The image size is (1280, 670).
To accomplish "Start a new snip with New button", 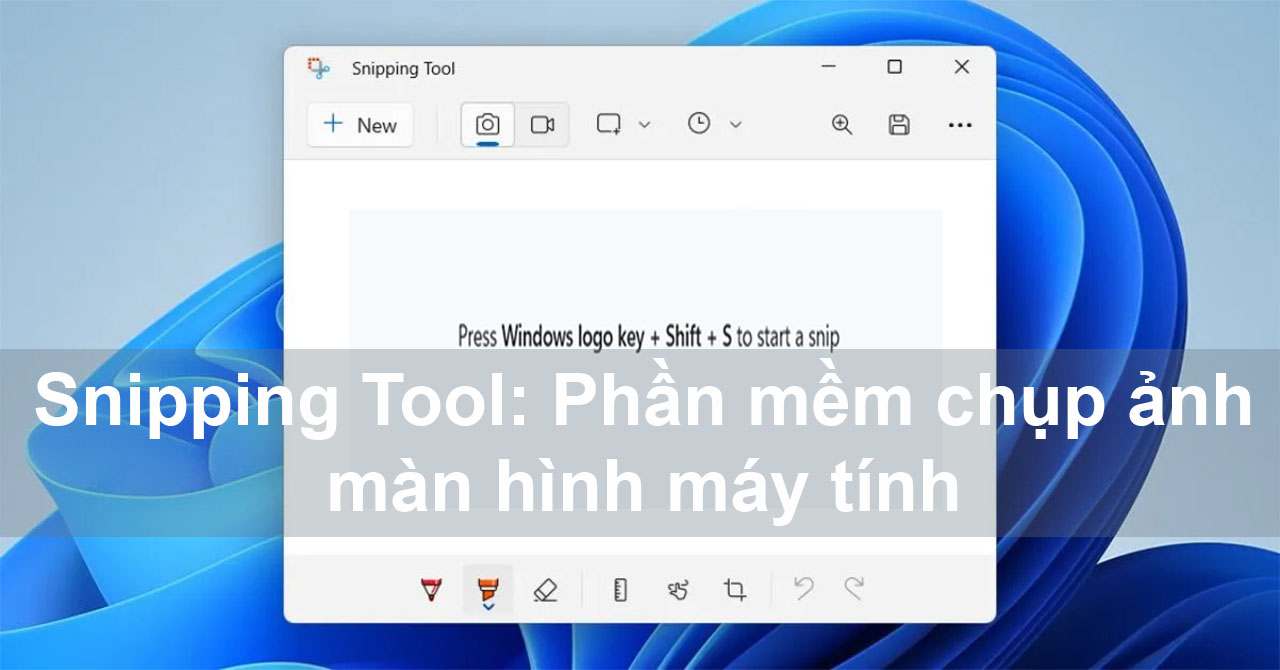I will click(x=360, y=125).
